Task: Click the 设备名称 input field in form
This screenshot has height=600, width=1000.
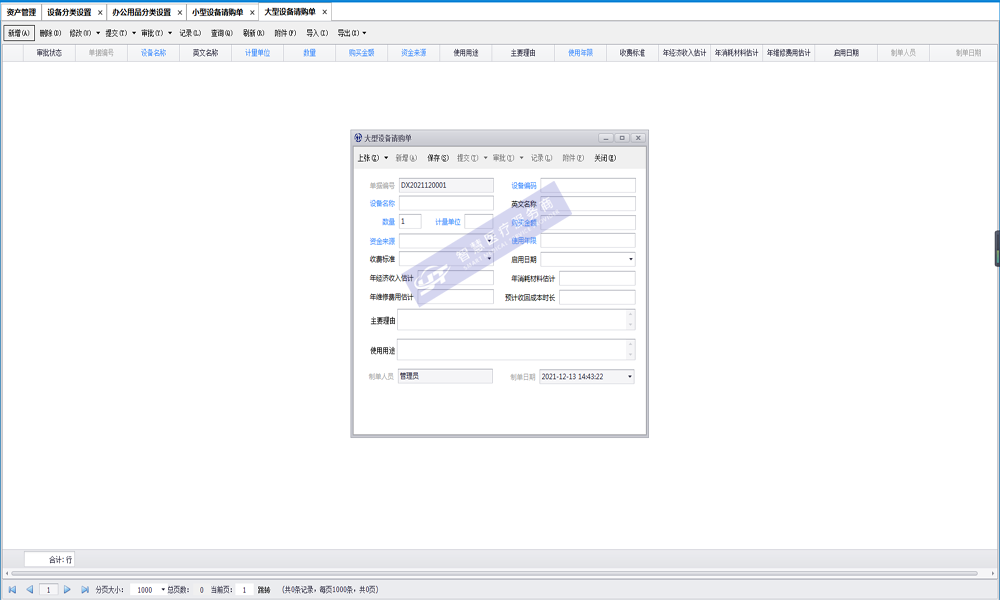Action: 446,204
